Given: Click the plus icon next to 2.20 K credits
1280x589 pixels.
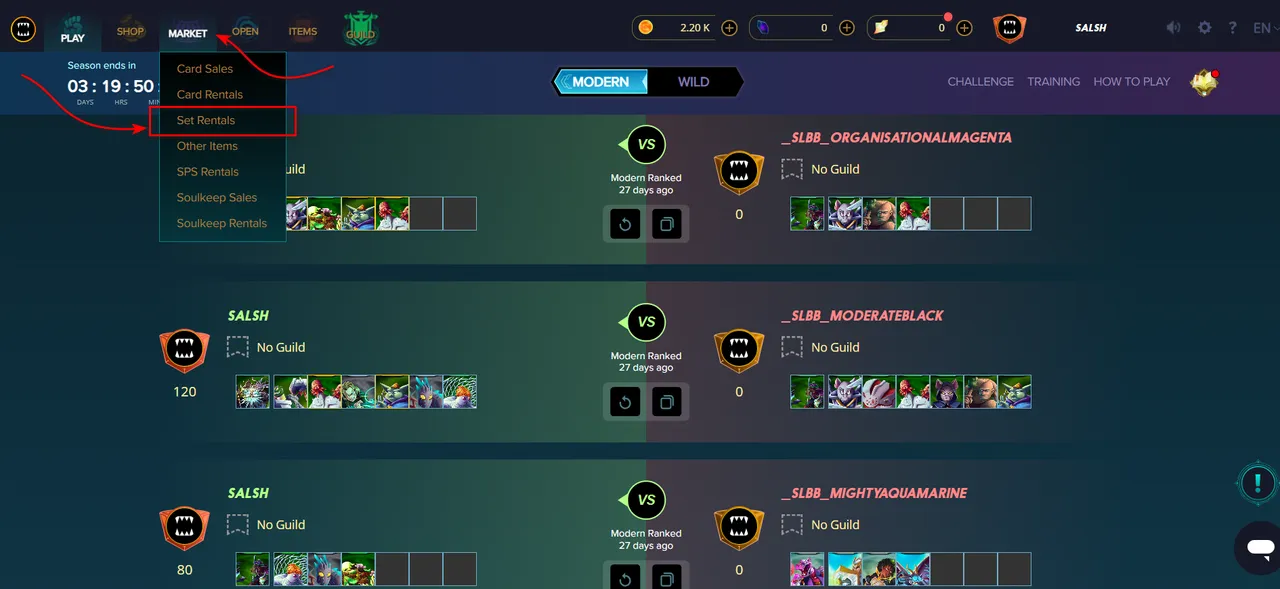Looking at the screenshot, I should (x=729, y=28).
